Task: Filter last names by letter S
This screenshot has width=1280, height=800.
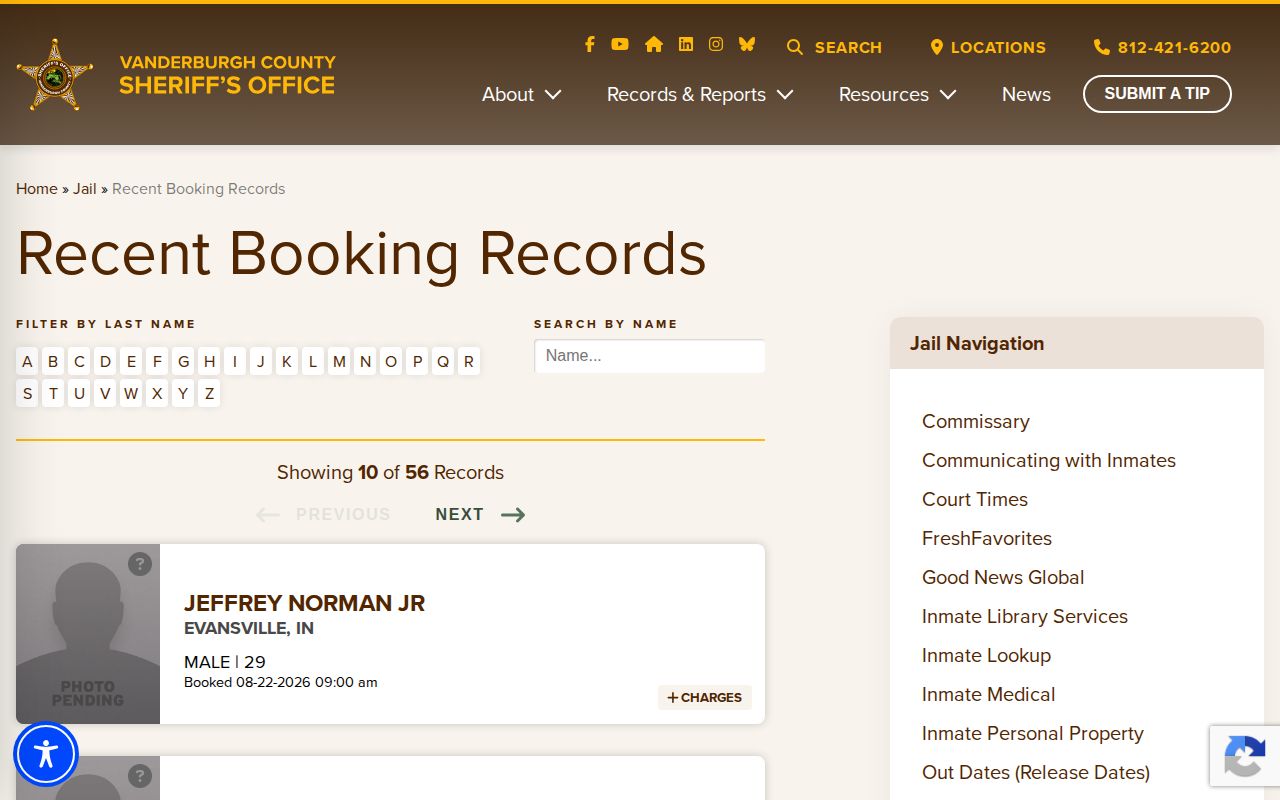Action: tap(27, 394)
